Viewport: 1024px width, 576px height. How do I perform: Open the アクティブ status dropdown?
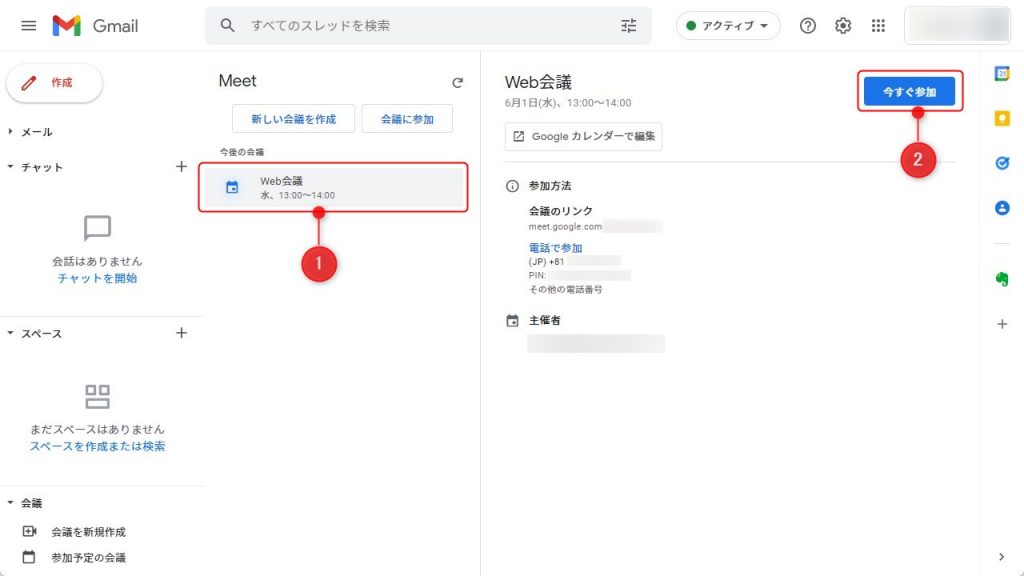pyautogui.click(x=728, y=25)
